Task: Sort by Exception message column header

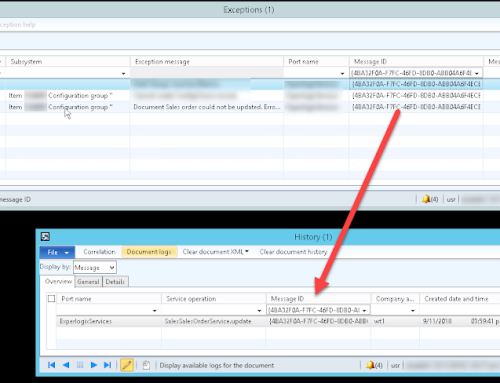Action: 207,62
